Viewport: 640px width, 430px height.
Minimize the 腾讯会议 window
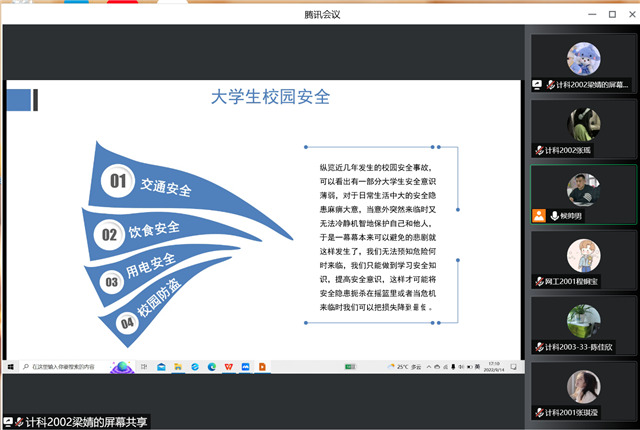coord(592,14)
